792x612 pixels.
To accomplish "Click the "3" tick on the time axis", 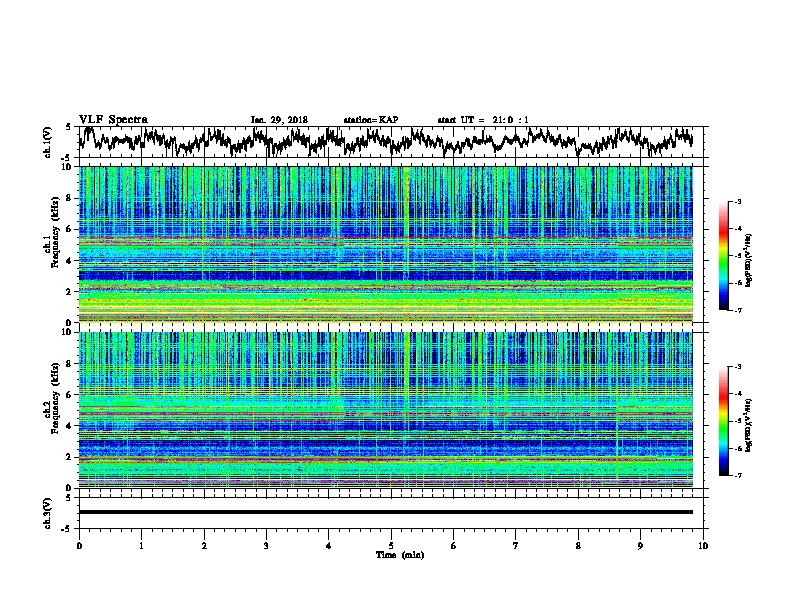I will click(x=266, y=545).
